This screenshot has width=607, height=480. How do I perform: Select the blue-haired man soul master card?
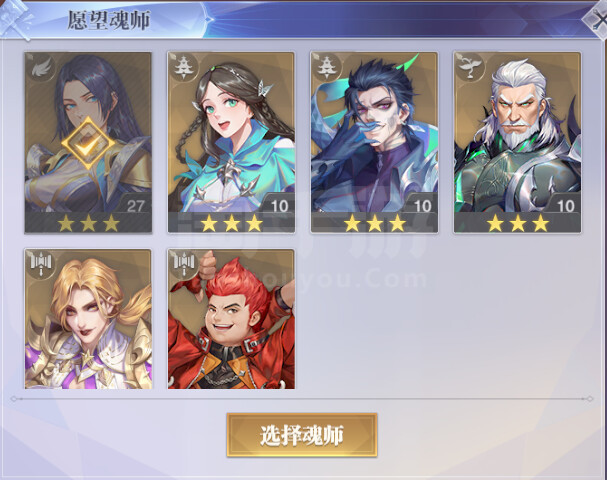tap(374, 142)
